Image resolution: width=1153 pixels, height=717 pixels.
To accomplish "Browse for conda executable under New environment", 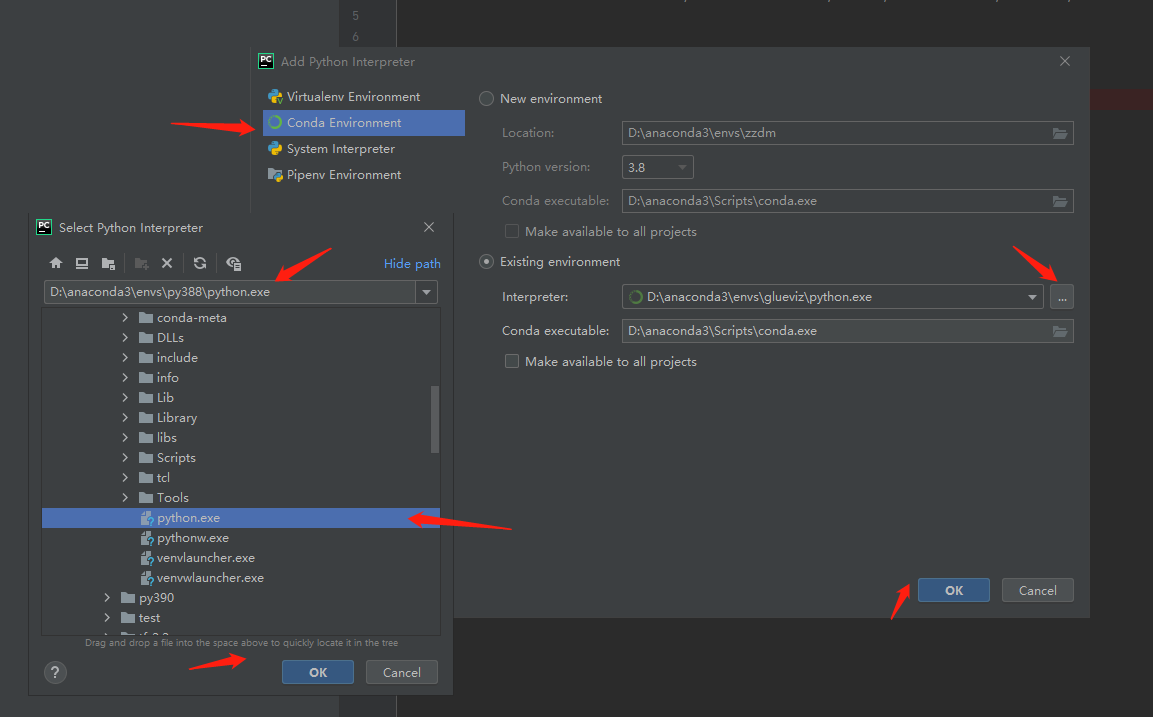I will 1060,201.
